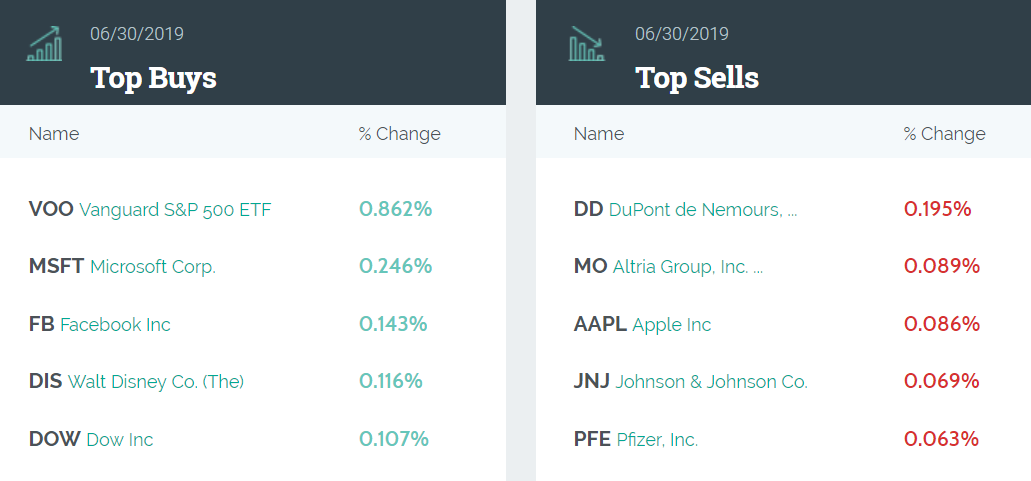Click the 0.195% change value for DD
The image size is (1031, 481).
pyautogui.click(x=938, y=210)
